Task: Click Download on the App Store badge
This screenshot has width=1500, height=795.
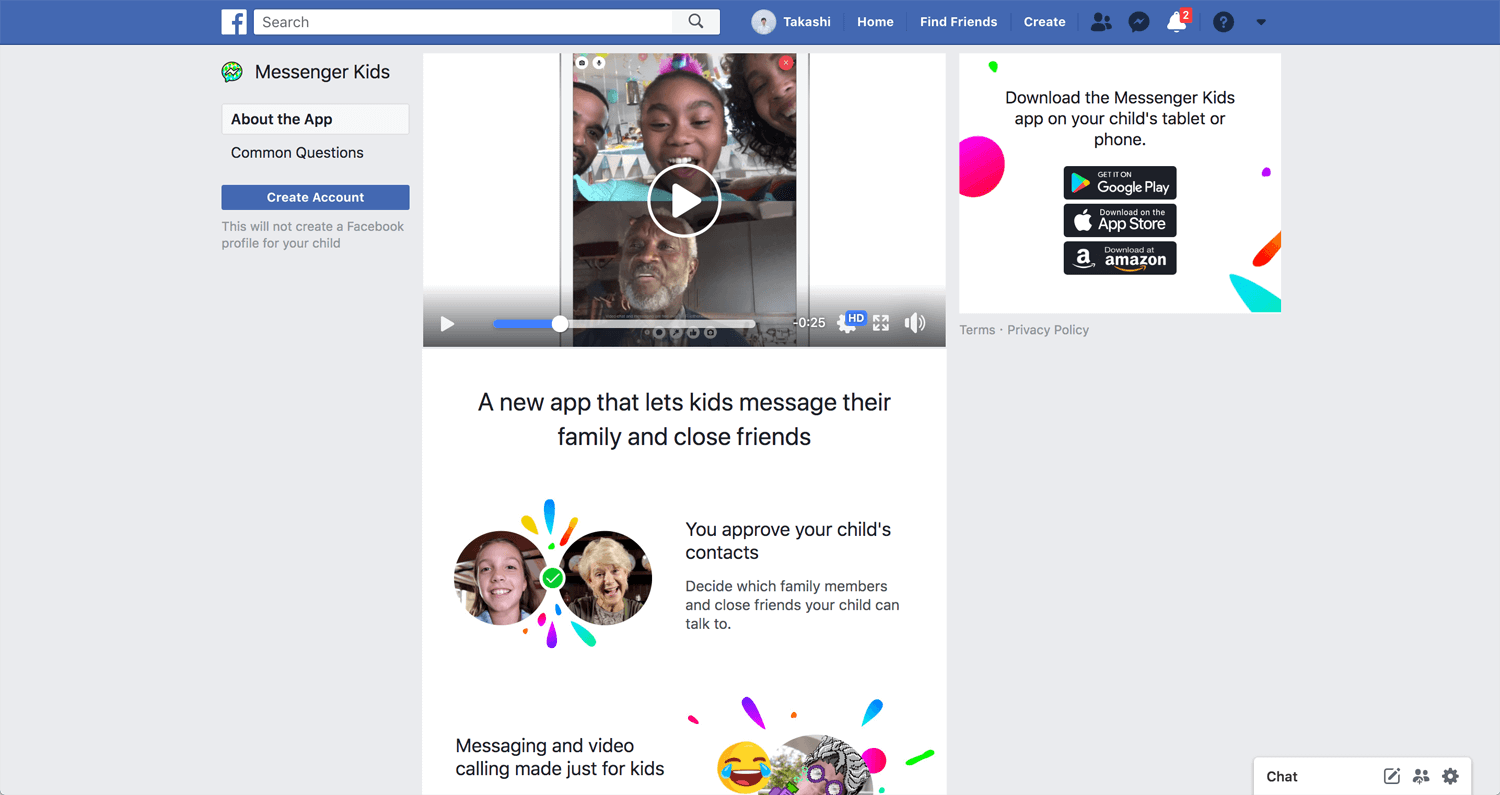Action: coord(1120,220)
